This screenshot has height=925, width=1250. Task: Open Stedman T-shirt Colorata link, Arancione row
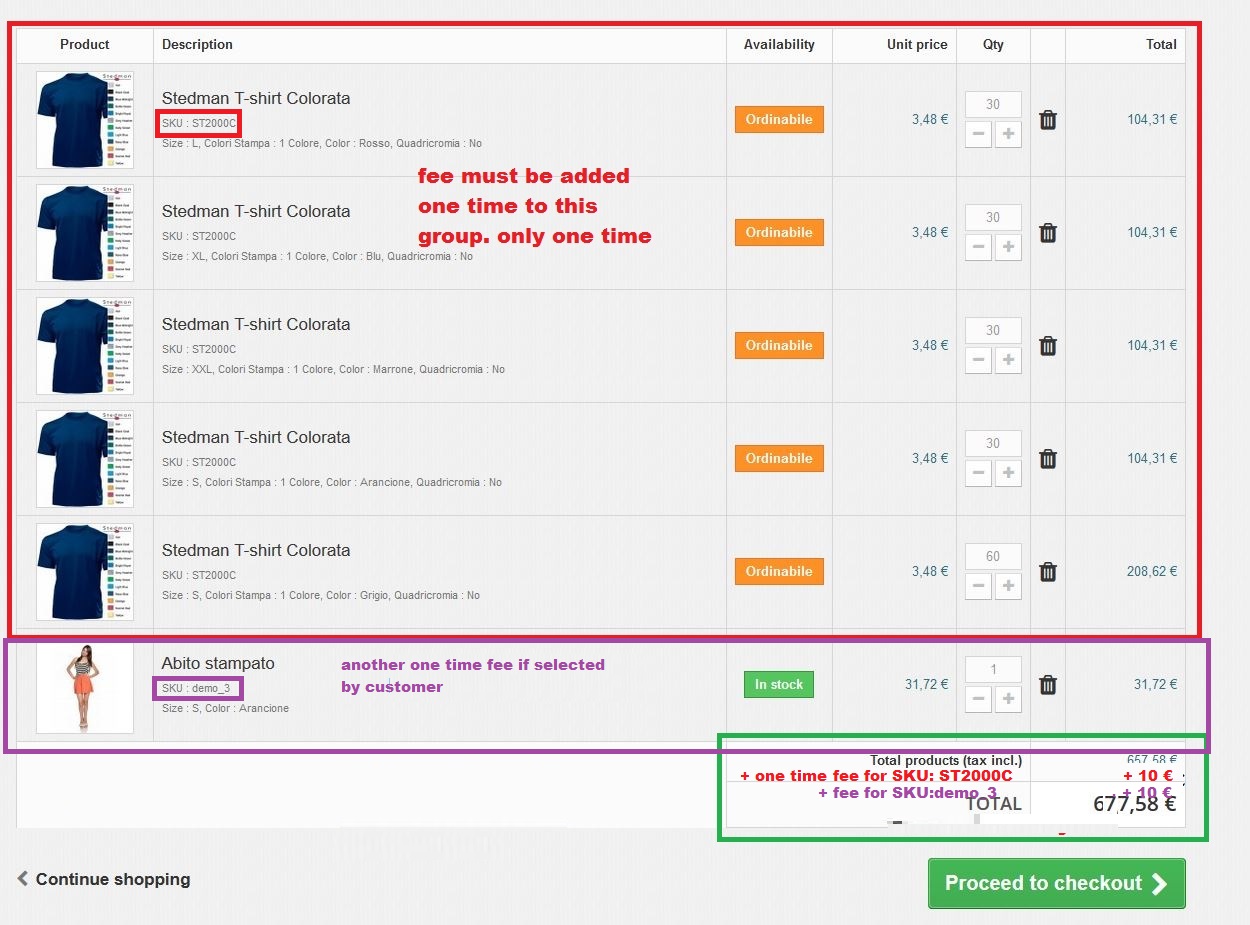(256, 437)
